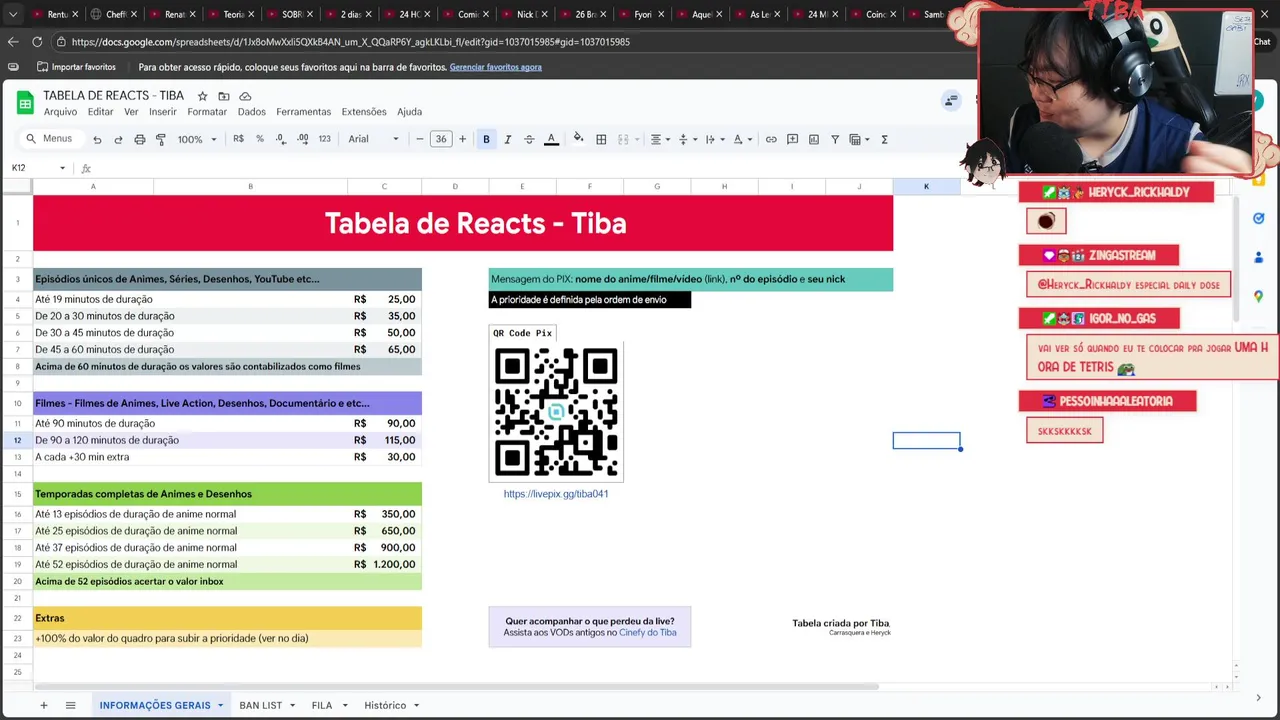The height and width of the screenshot is (720, 1280).
Task: Open the text color picker
Action: 551,139
